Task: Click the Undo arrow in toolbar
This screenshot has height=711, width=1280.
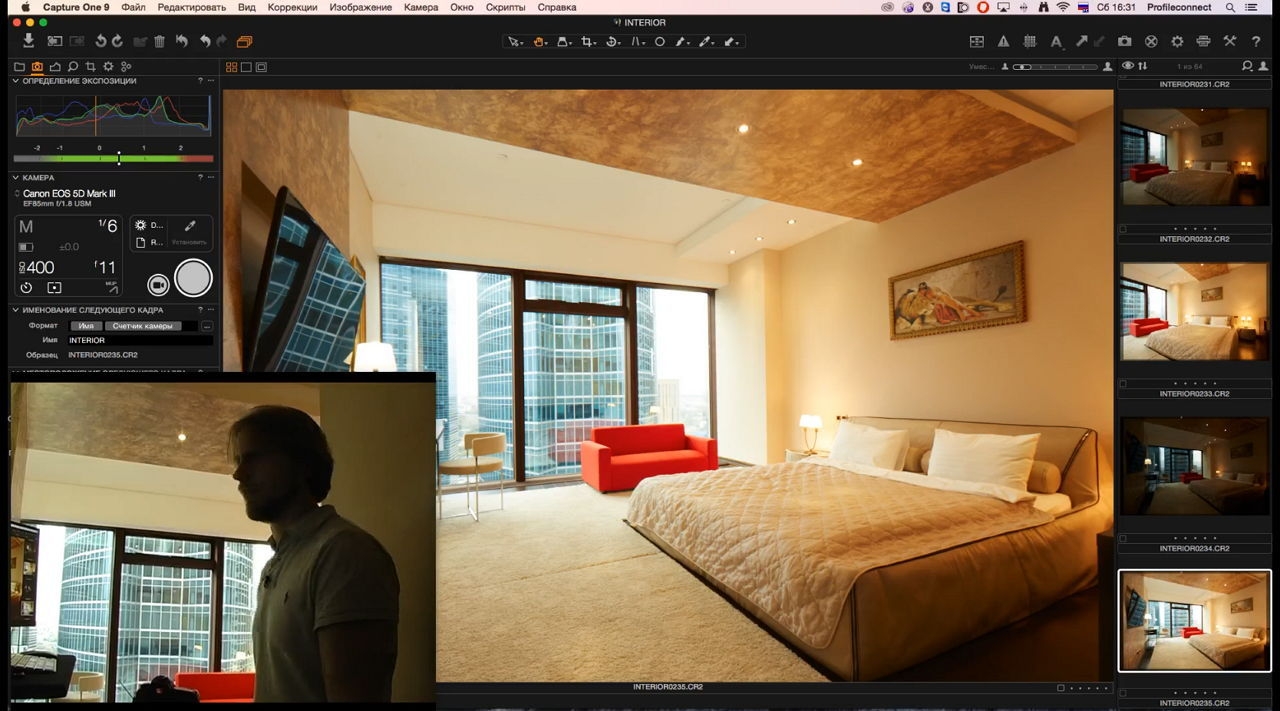Action: pyautogui.click(x=205, y=41)
